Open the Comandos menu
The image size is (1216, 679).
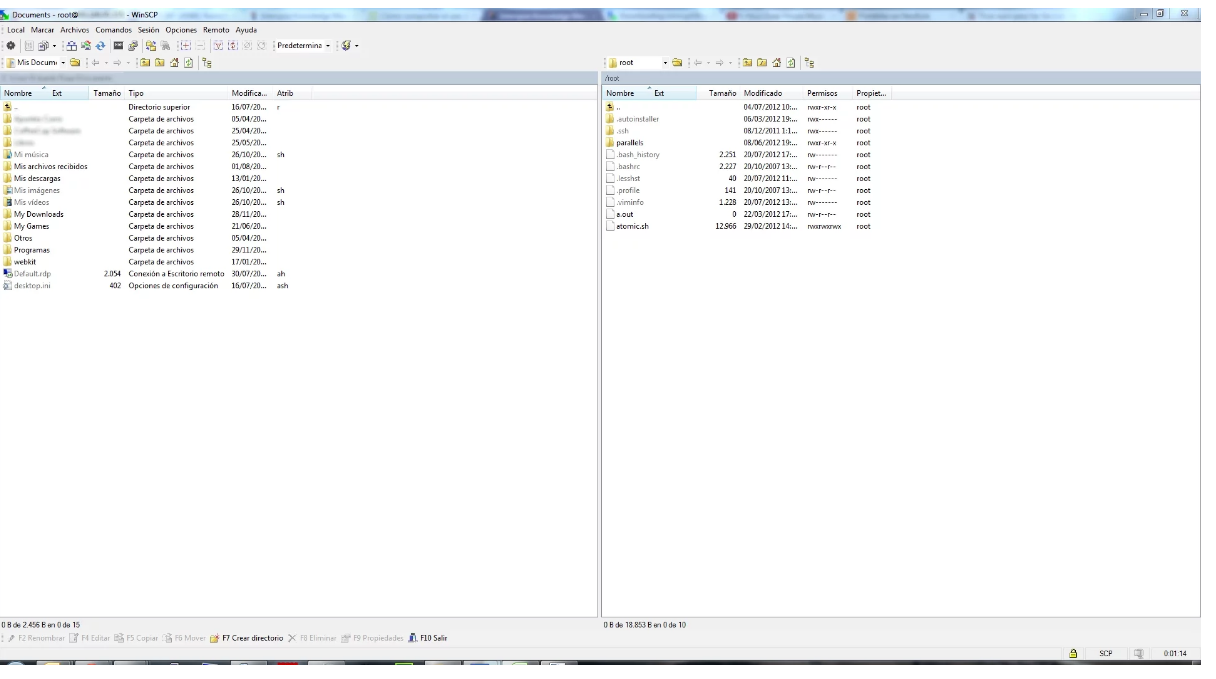[113, 30]
